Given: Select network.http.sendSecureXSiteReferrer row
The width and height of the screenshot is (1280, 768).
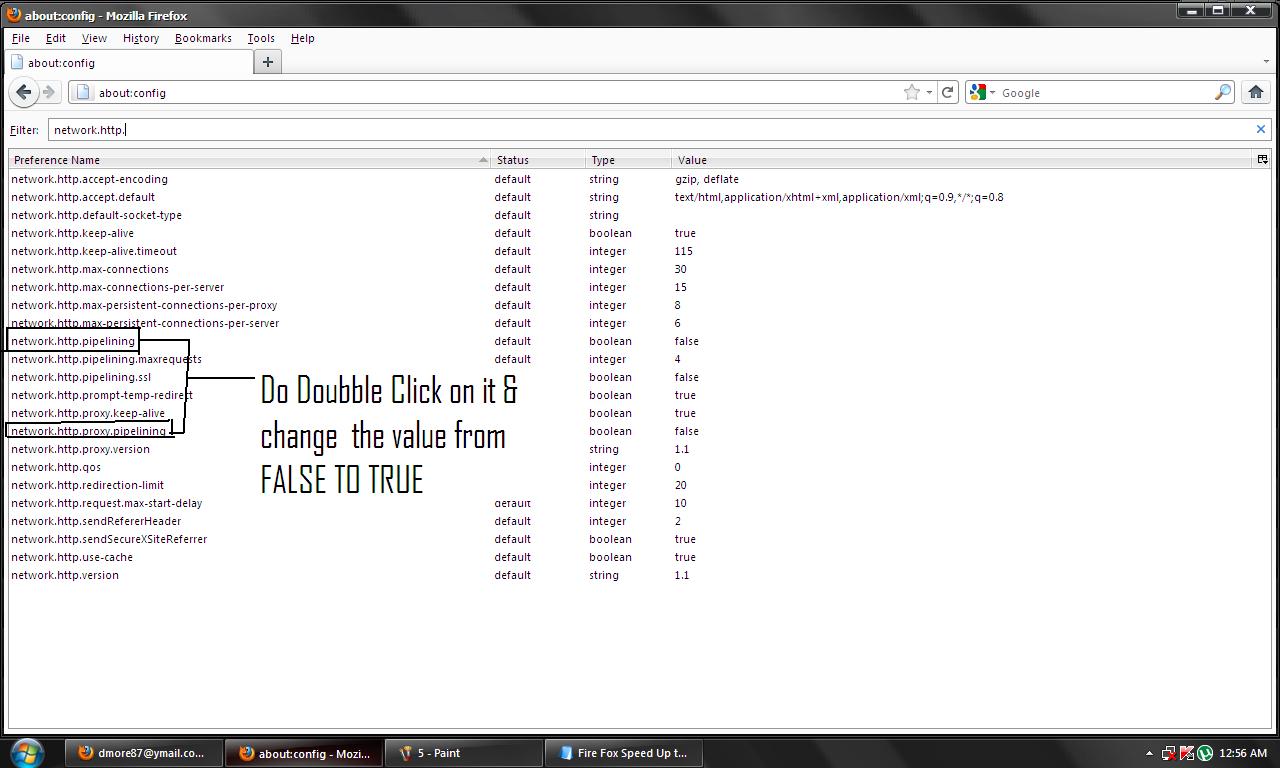Looking at the screenshot, I should click(640, 539).
